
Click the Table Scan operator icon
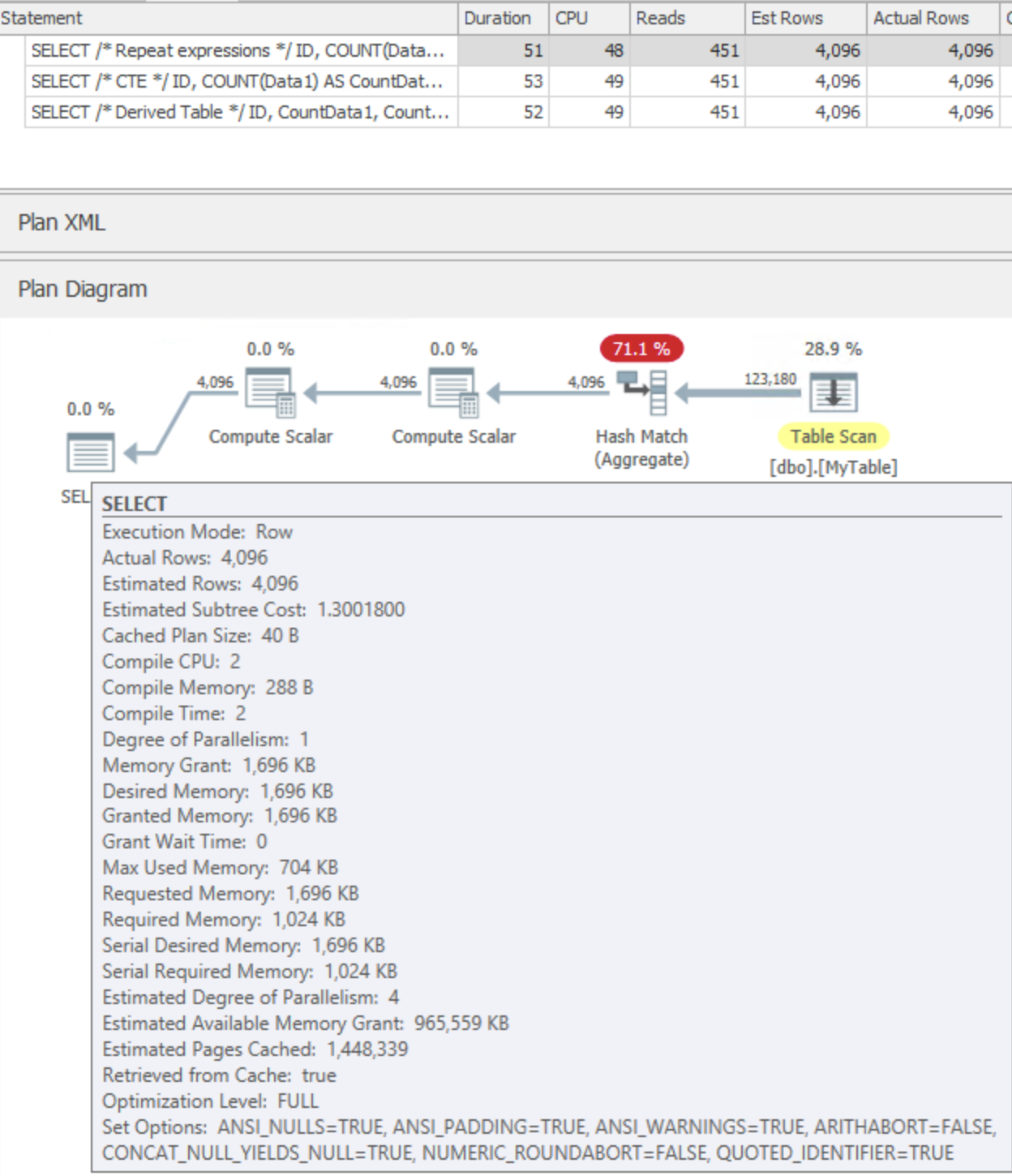coord(833,393)
